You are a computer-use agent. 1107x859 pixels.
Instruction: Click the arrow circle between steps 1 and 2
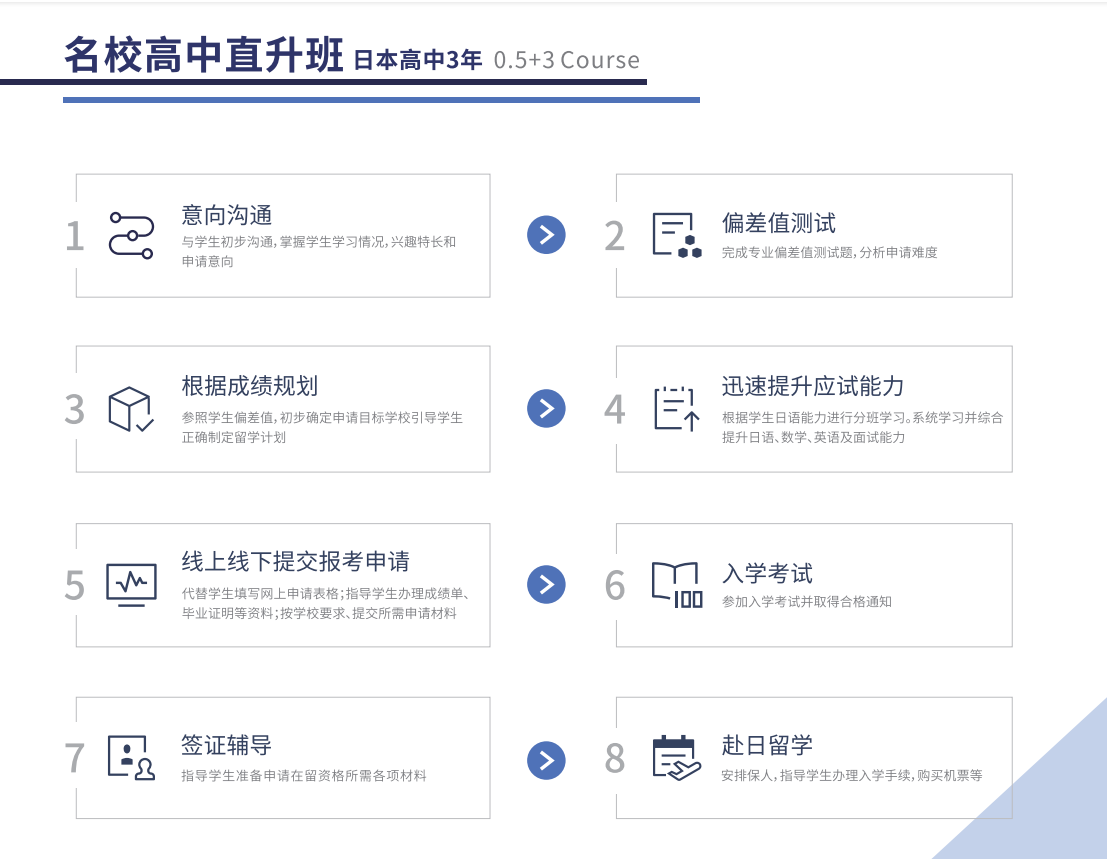pyautogui.click(x=546, y=235)
